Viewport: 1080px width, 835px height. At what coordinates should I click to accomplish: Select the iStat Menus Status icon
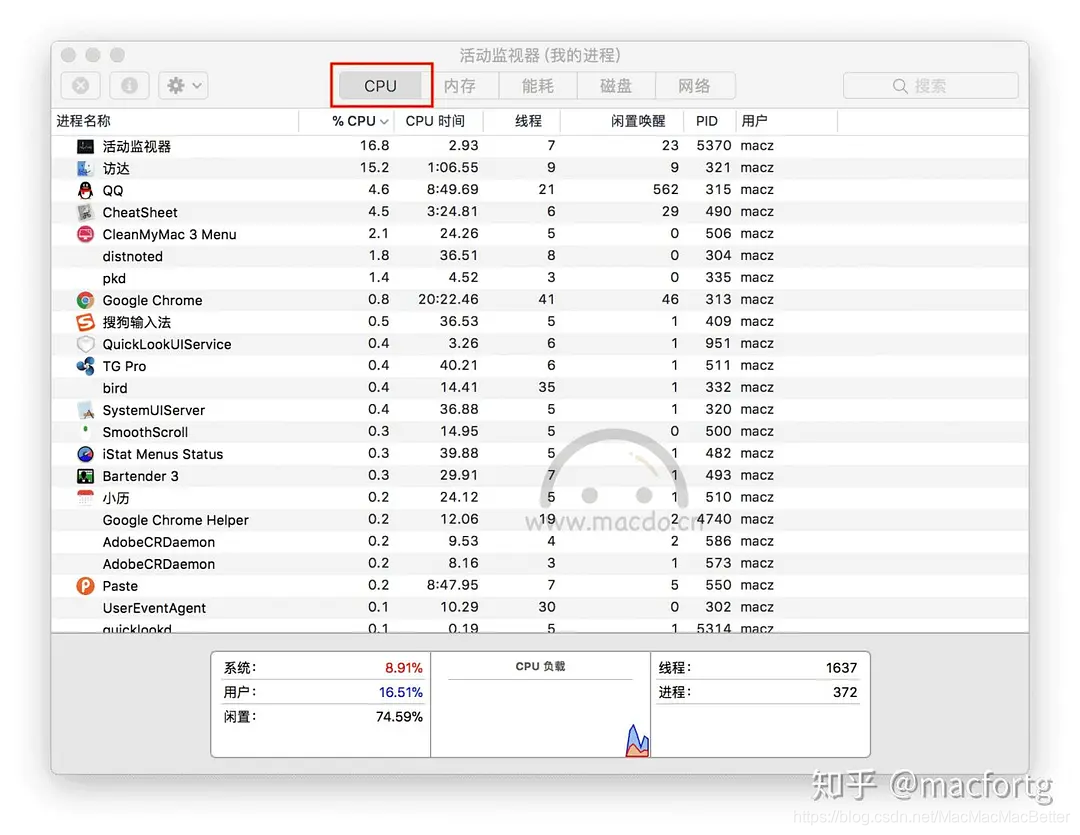pyautogui.click(x=85, y=454)
